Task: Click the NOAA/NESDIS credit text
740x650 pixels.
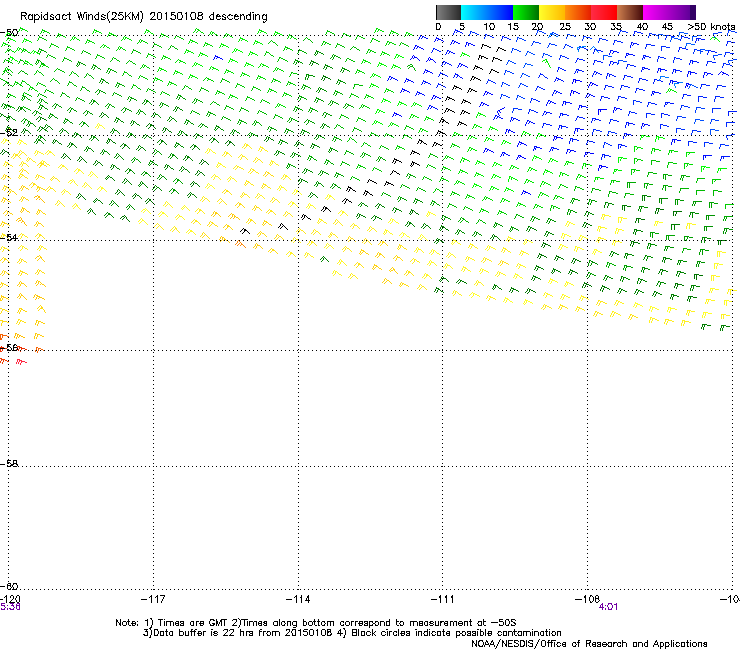Action: 589,644
